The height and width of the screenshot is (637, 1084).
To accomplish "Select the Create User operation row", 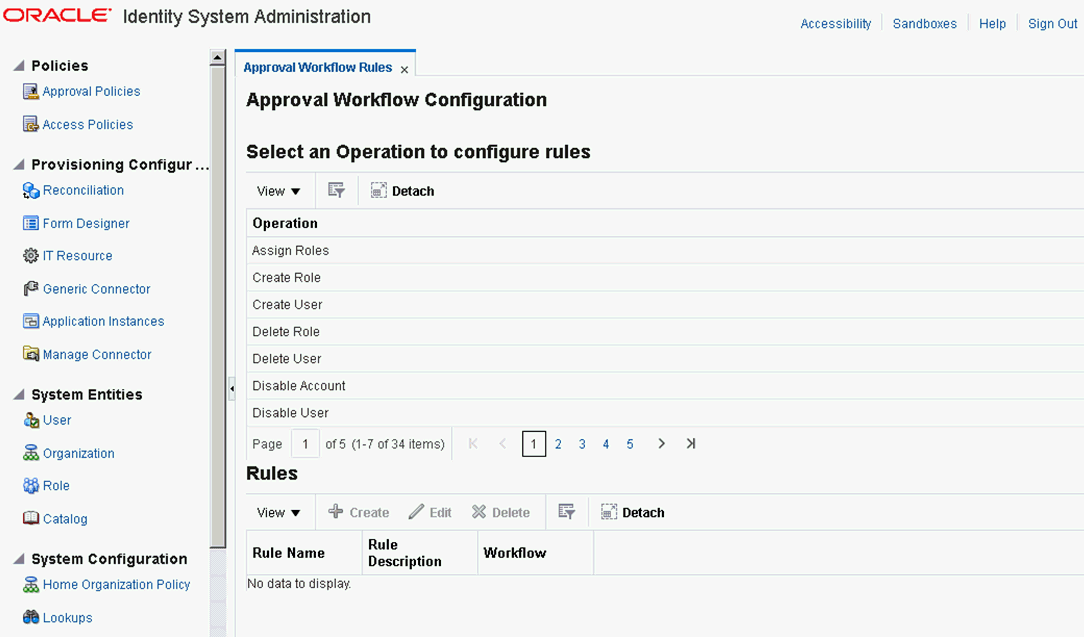I will [665, 304].
